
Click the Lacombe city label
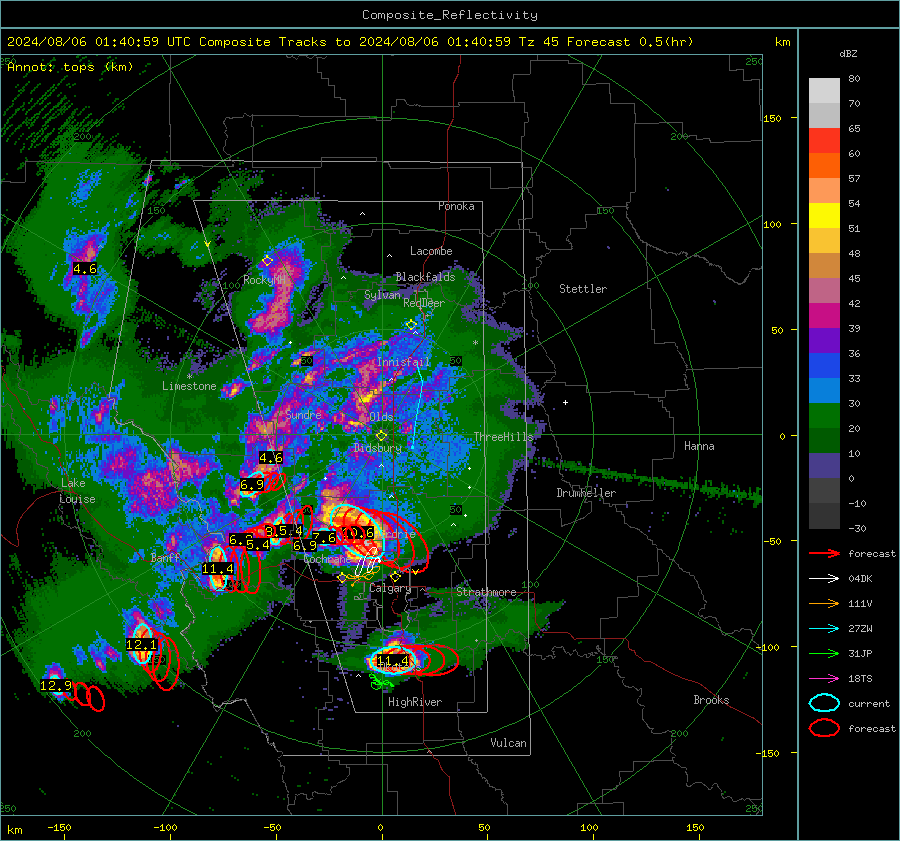coord(431,251)
